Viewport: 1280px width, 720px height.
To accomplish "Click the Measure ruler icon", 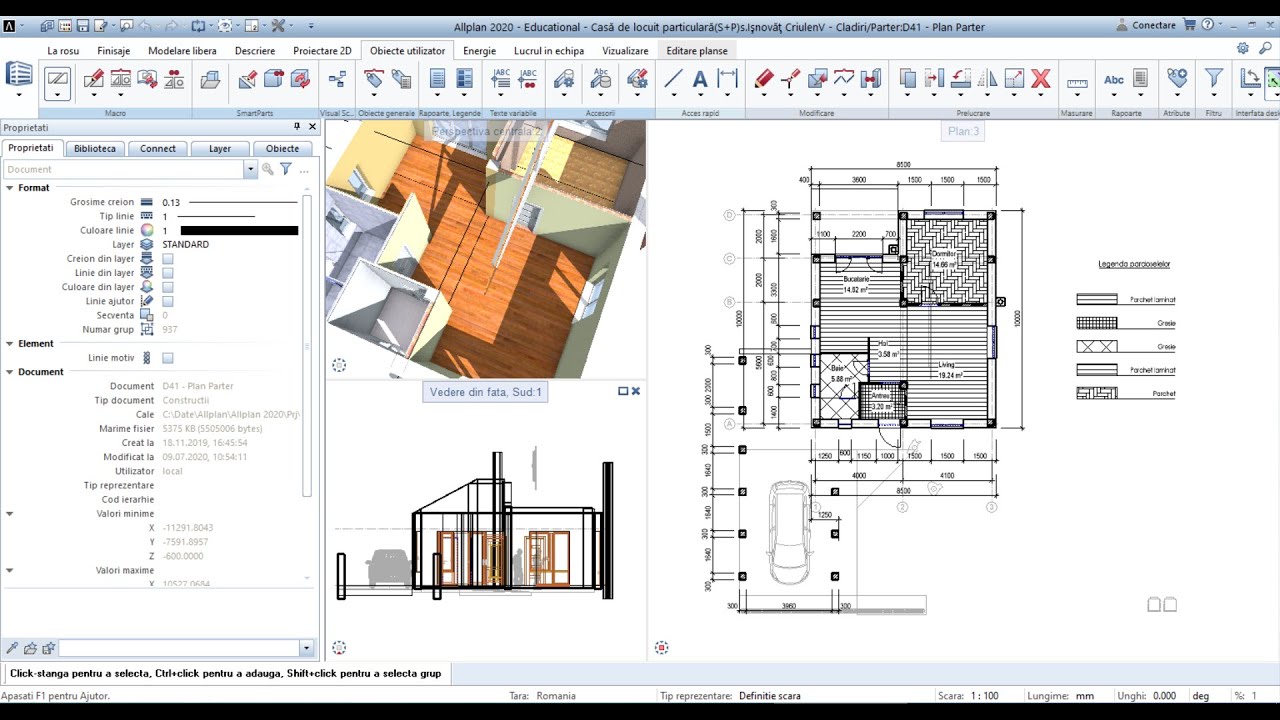I will [x=1077, y=82].
